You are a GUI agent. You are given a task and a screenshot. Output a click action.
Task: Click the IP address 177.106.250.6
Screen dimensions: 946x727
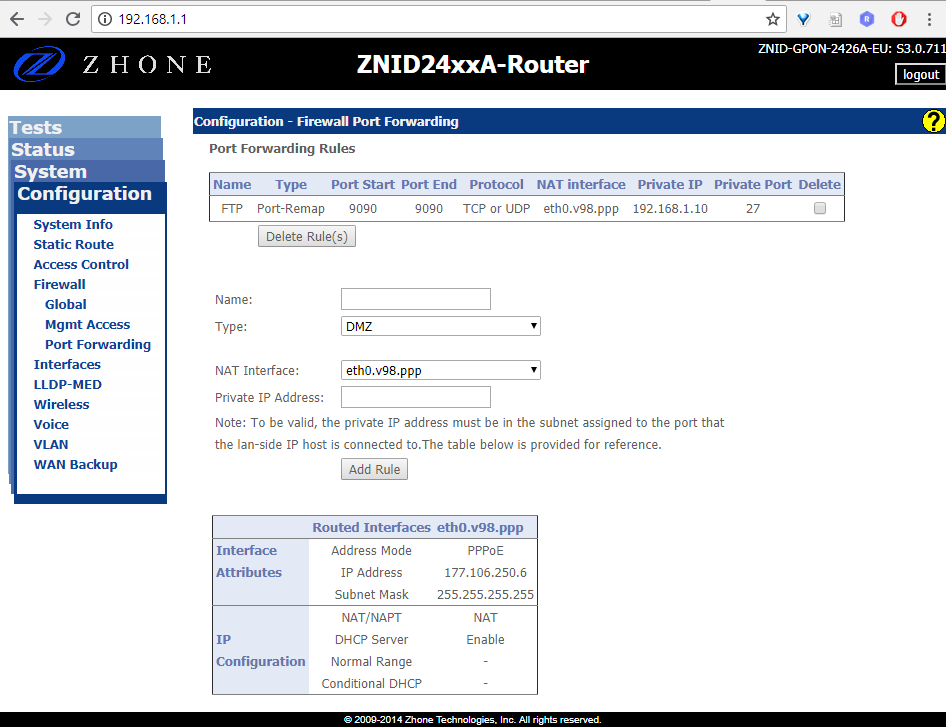pos(485,573)
